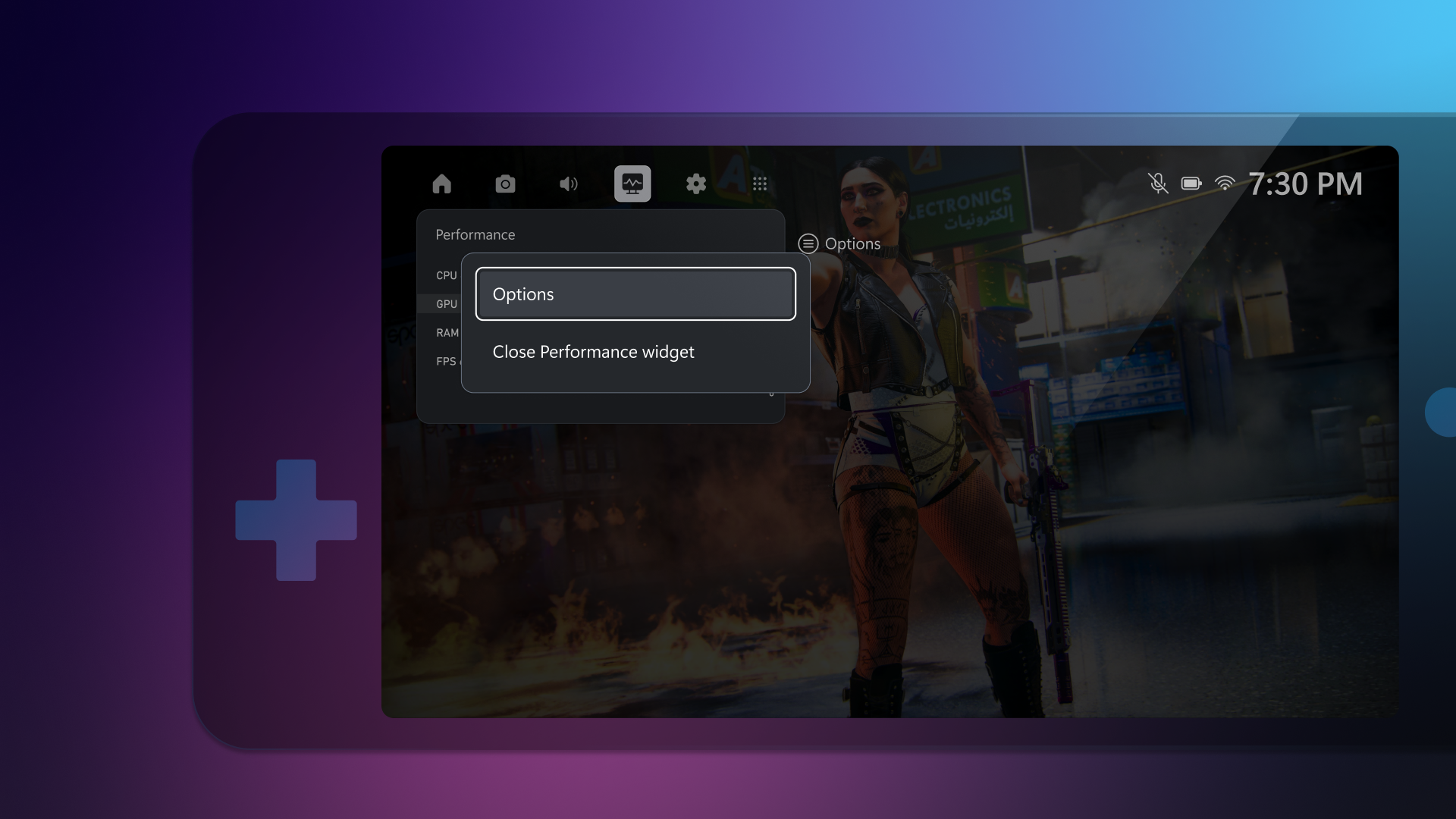Toggle the battery status indicator

coord(1191,184)
